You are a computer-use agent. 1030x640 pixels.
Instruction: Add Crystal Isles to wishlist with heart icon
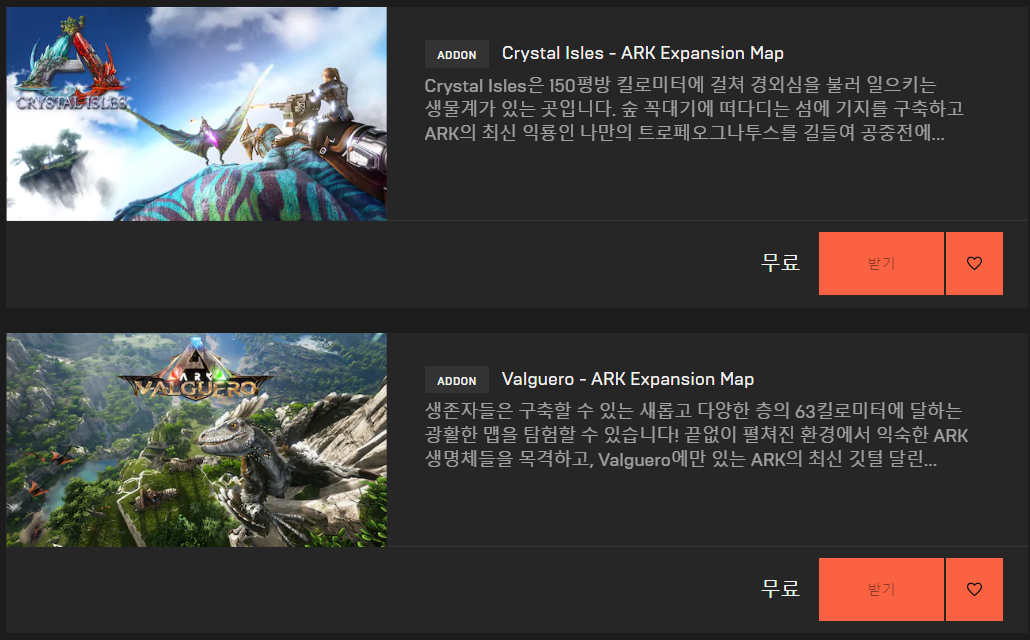(x=974, y=263)
